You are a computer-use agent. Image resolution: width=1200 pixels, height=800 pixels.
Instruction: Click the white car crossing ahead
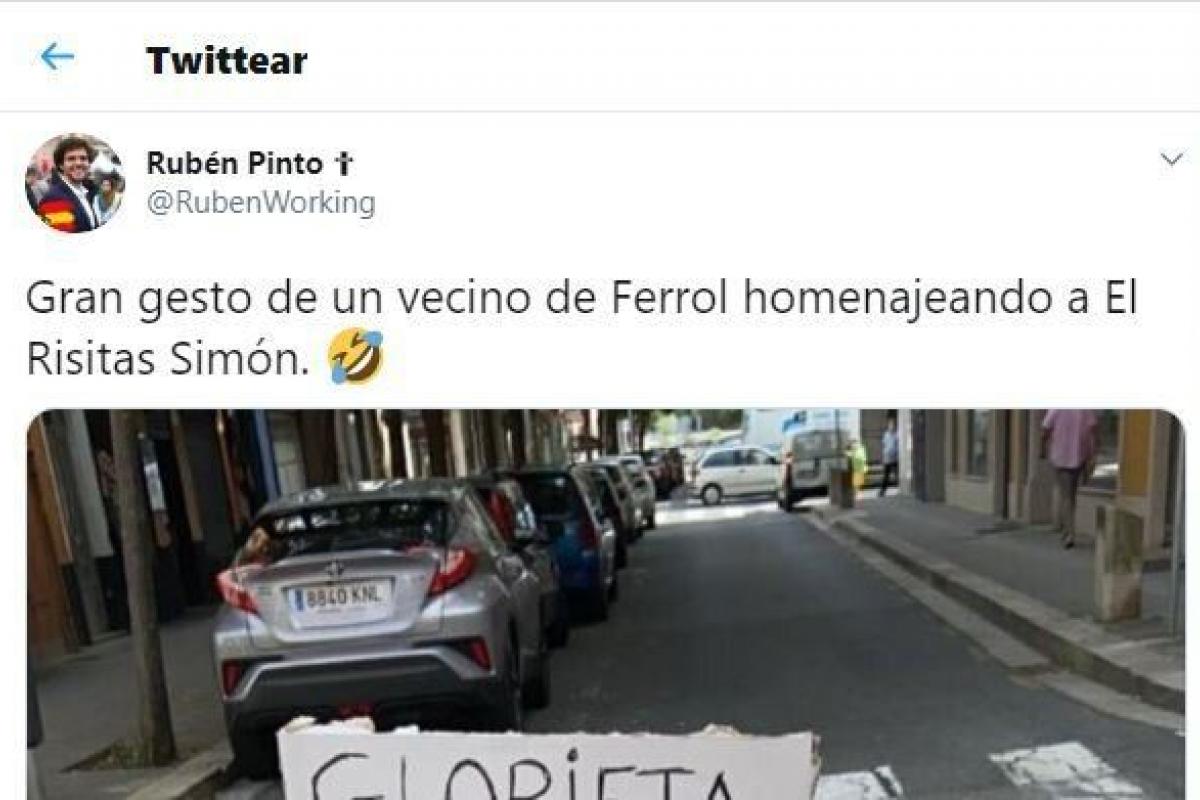pyautogui.click(x=737, y=473)
